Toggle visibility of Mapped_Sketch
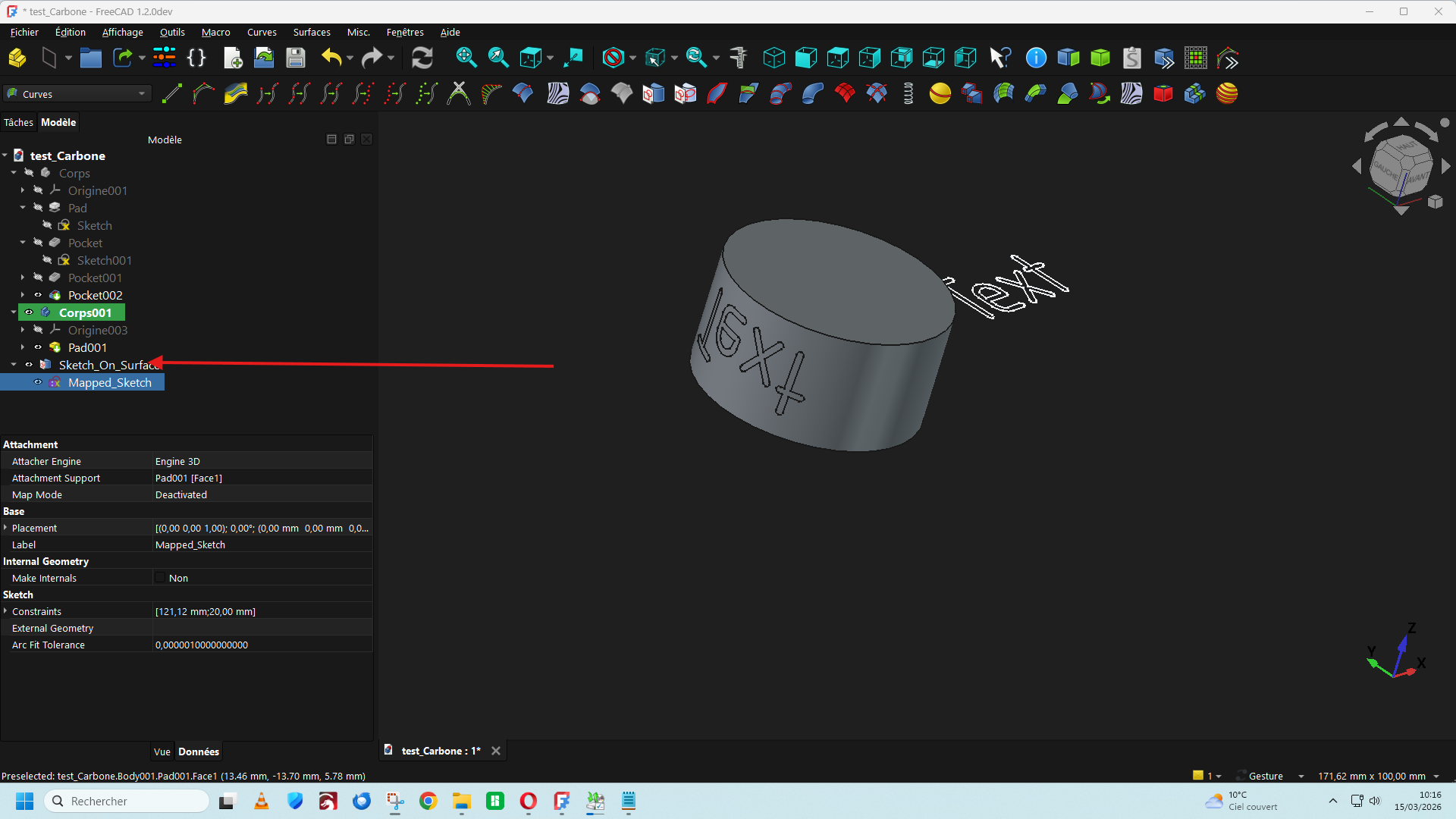 [x=38, y=382]
